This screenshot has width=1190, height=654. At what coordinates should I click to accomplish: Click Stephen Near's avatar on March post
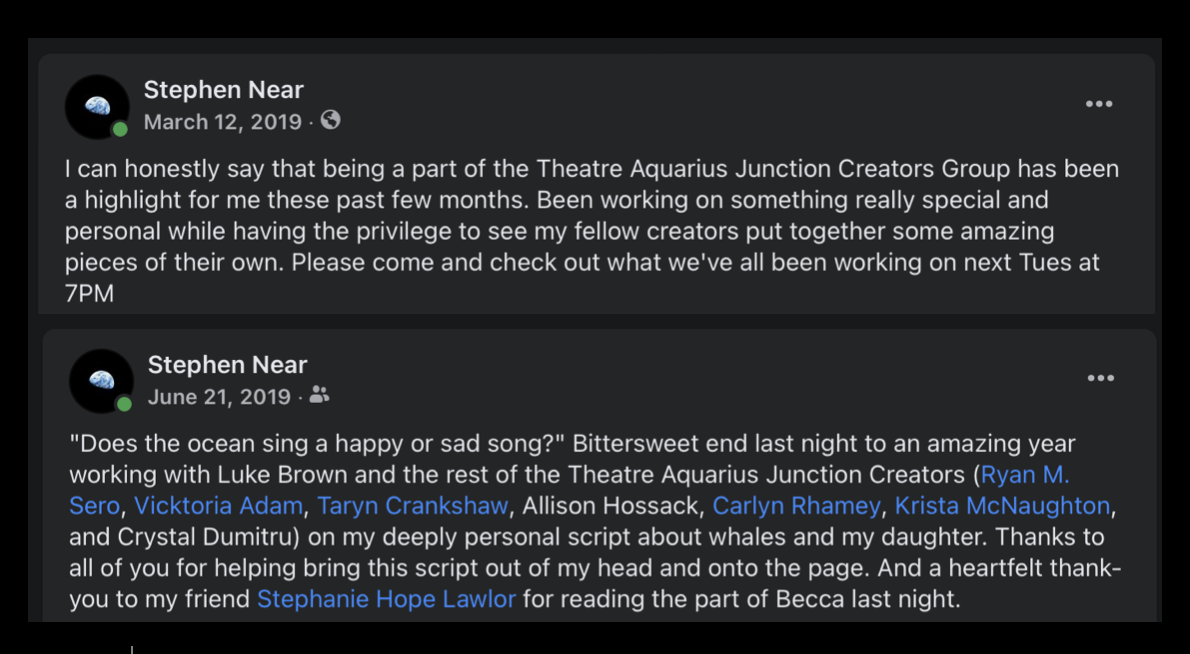tap(96, 106)
